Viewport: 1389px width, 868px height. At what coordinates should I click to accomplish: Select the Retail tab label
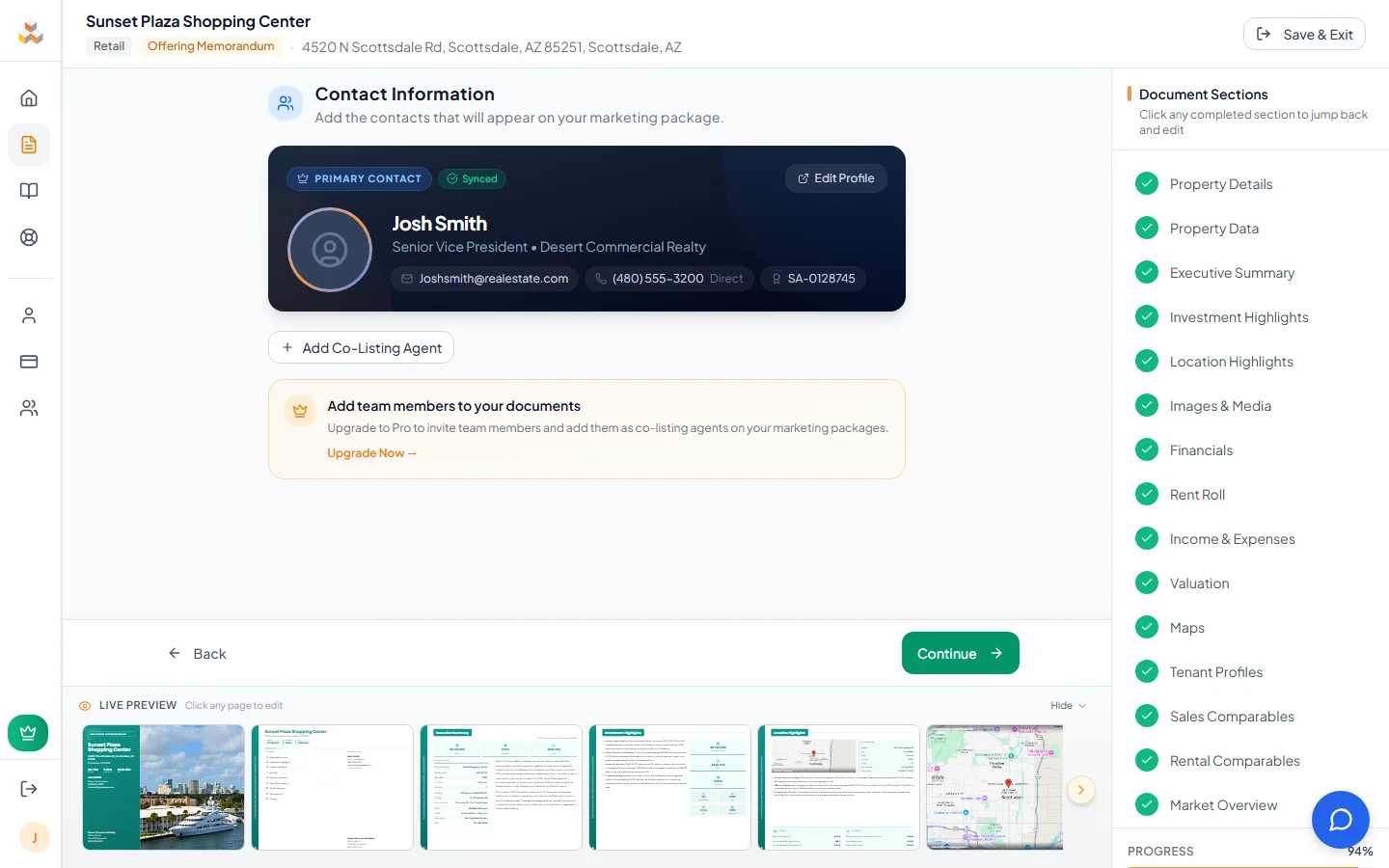pyautogui.click(x=109, y=45)
